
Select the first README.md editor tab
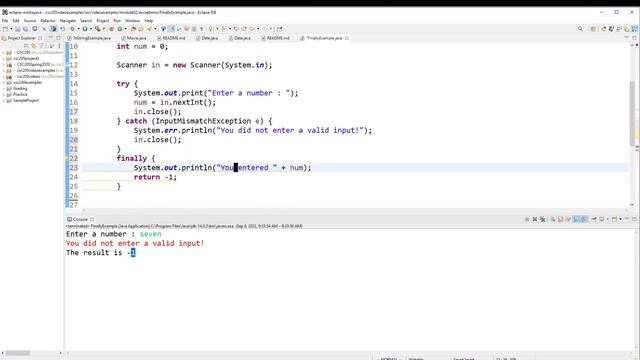(171, 38)
